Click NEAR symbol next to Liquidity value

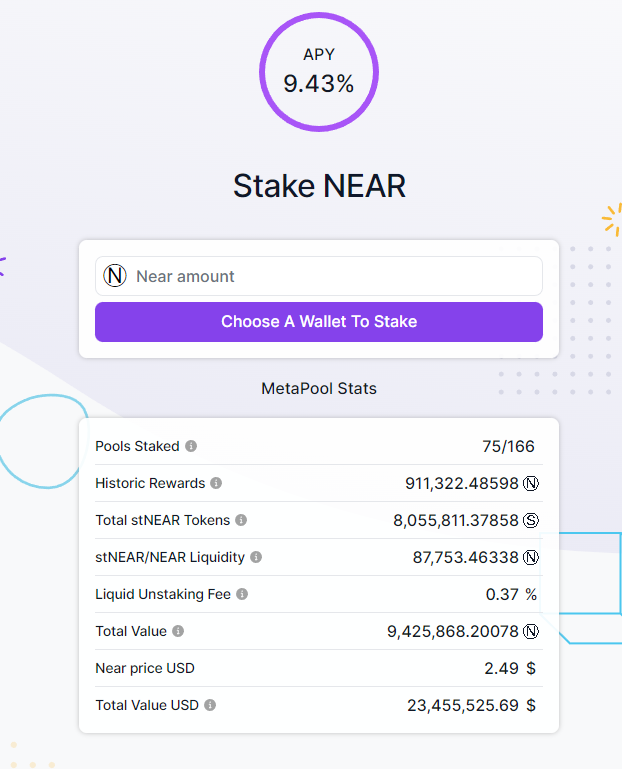[531, 558]
